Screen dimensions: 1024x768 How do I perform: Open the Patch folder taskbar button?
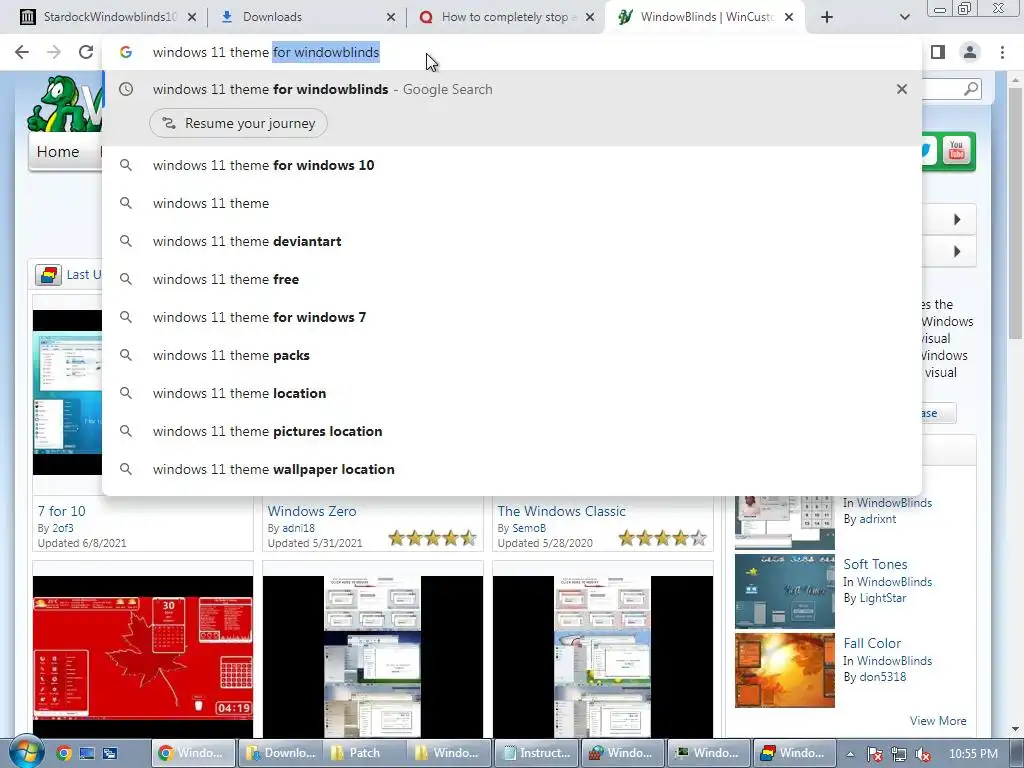[x=366, y=753]
